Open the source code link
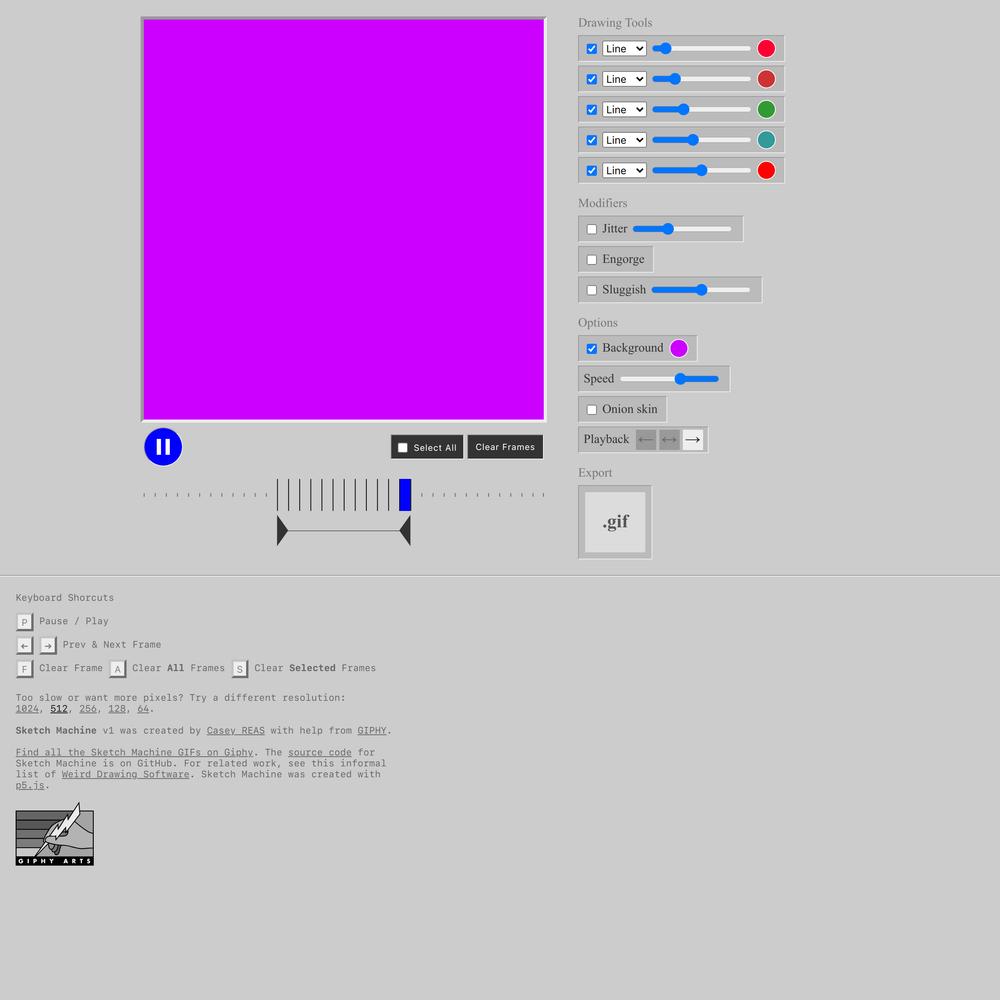This screenshot has width=1000, height=1000. click(x=320, y=753)
